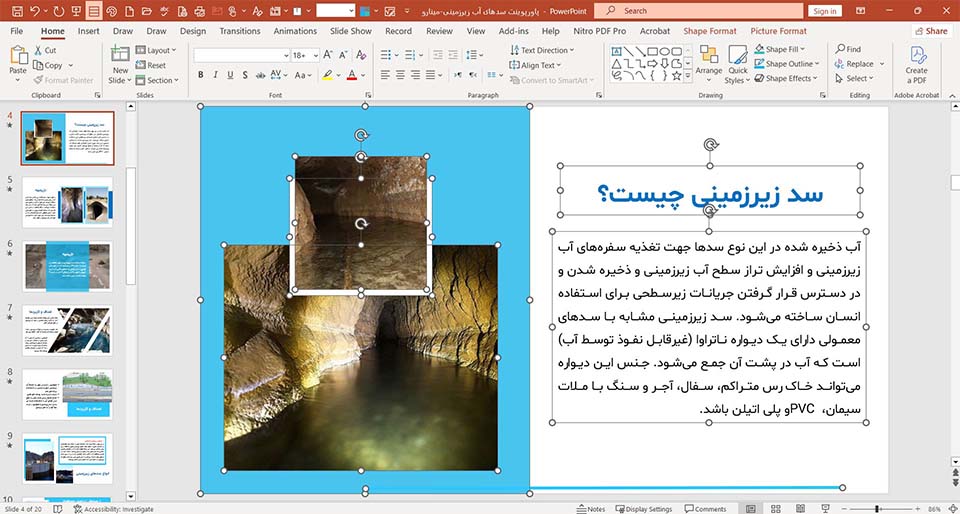
Task: Open the Shape Format tab
Action: (x=710, y=31)
